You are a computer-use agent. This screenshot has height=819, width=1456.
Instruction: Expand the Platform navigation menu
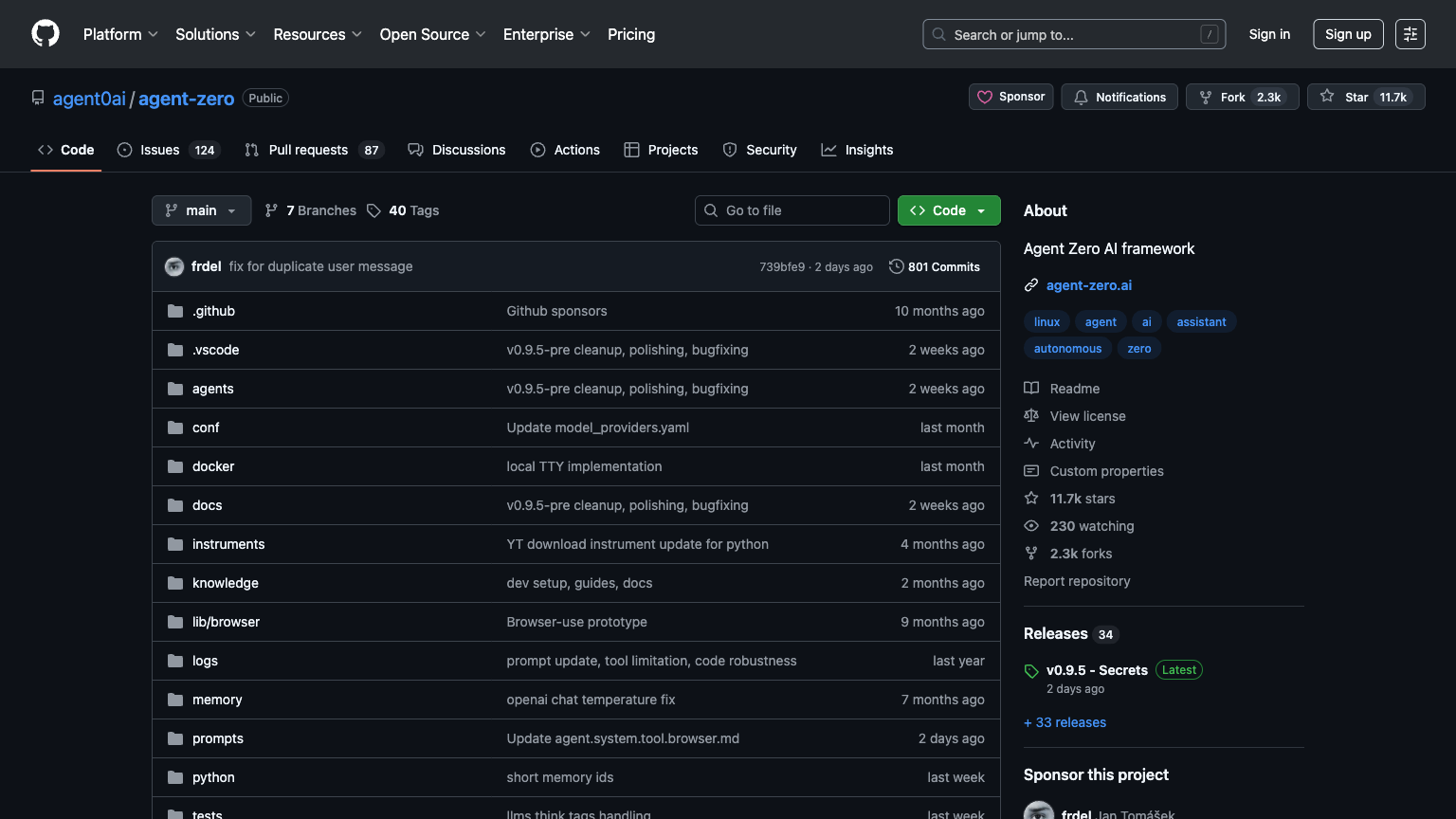(x=120, y=34)
